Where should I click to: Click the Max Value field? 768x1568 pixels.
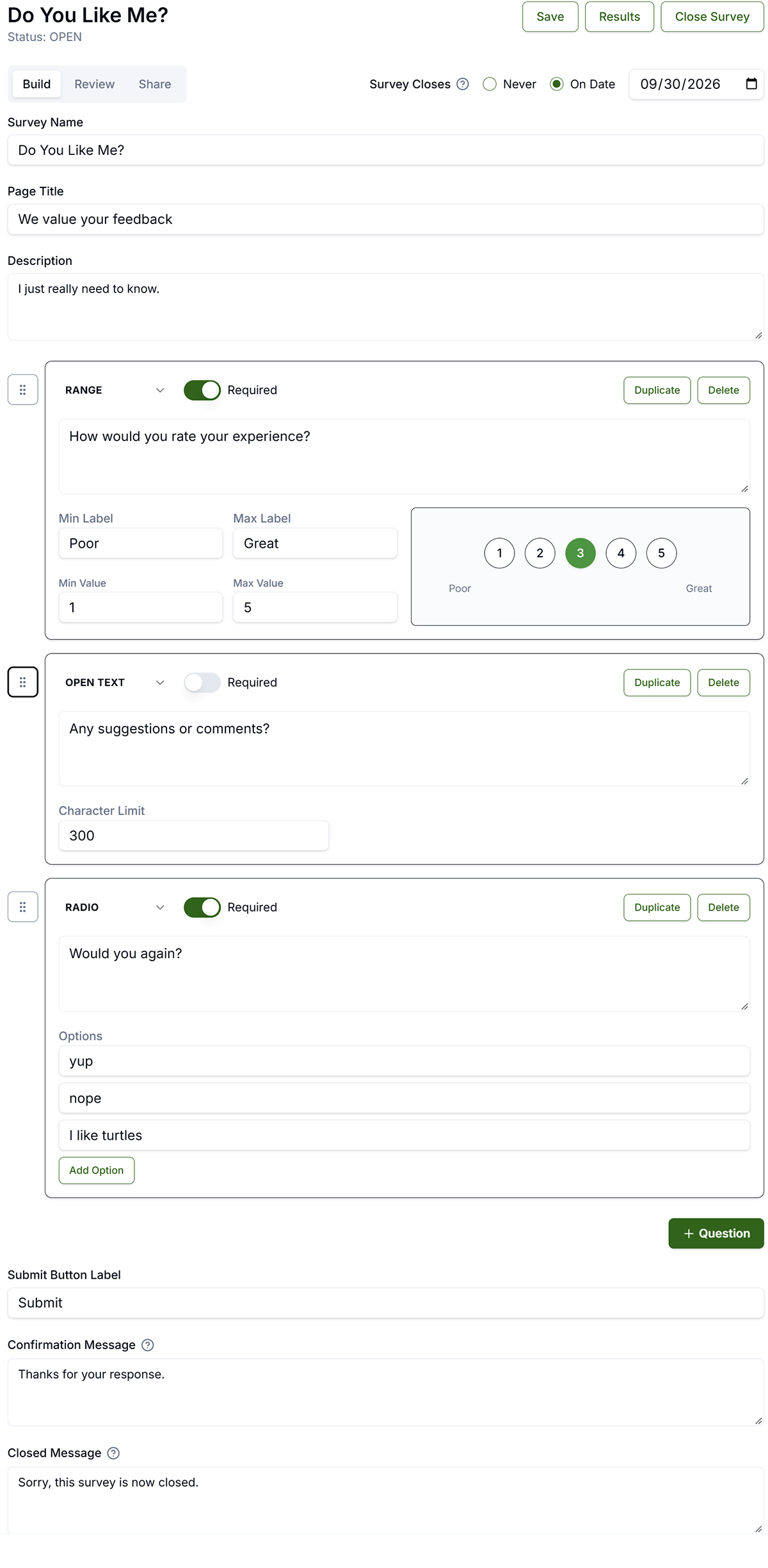tap(315, 607)
